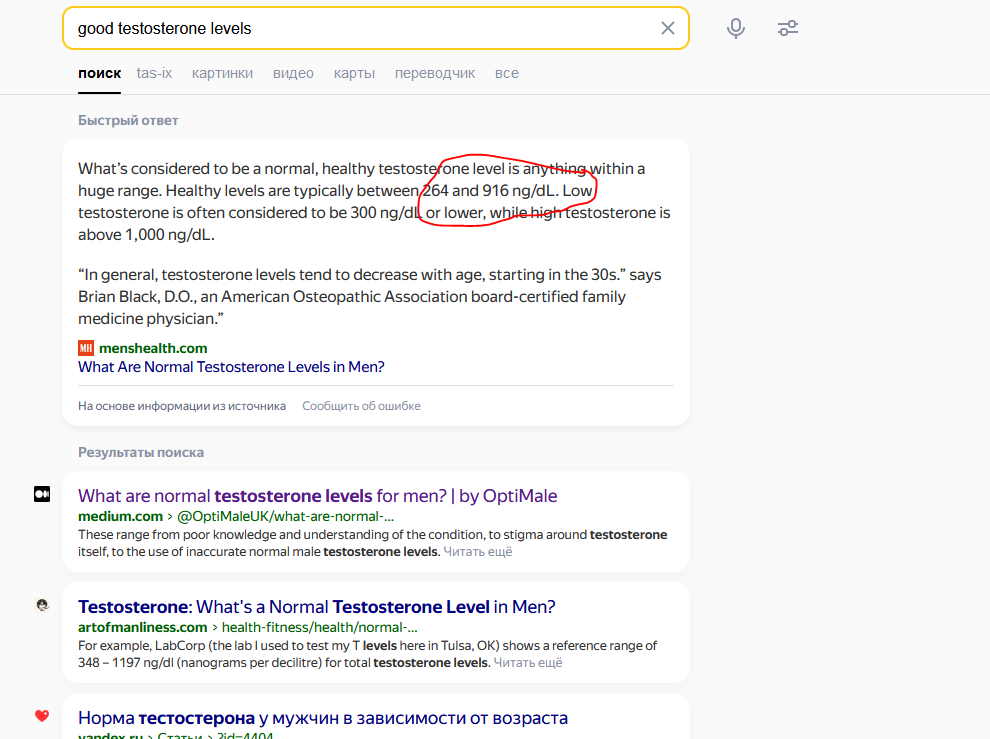Open What Are Normal Testosterone Levels in Men link
Viewport: 990px width, 739px height.
point(231,367)
